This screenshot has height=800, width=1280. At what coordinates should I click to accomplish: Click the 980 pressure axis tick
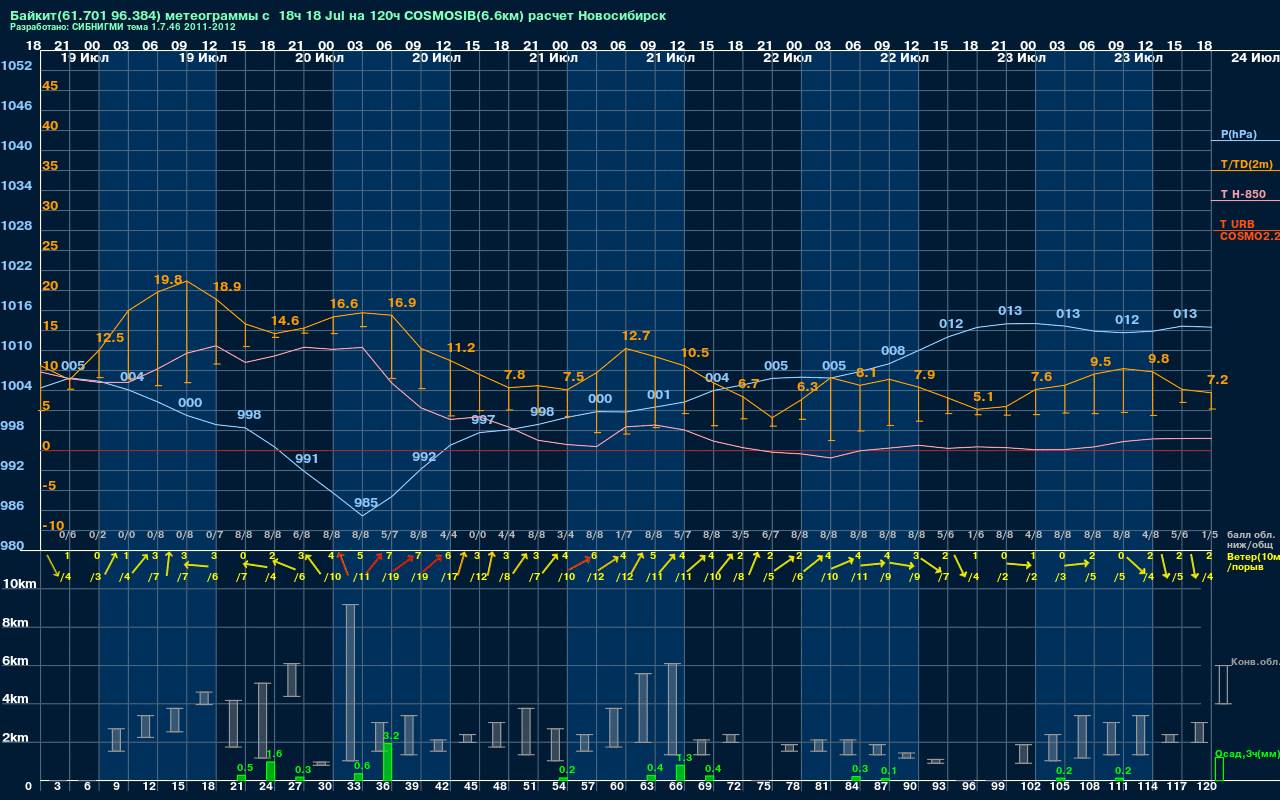[x=12, y=545]
